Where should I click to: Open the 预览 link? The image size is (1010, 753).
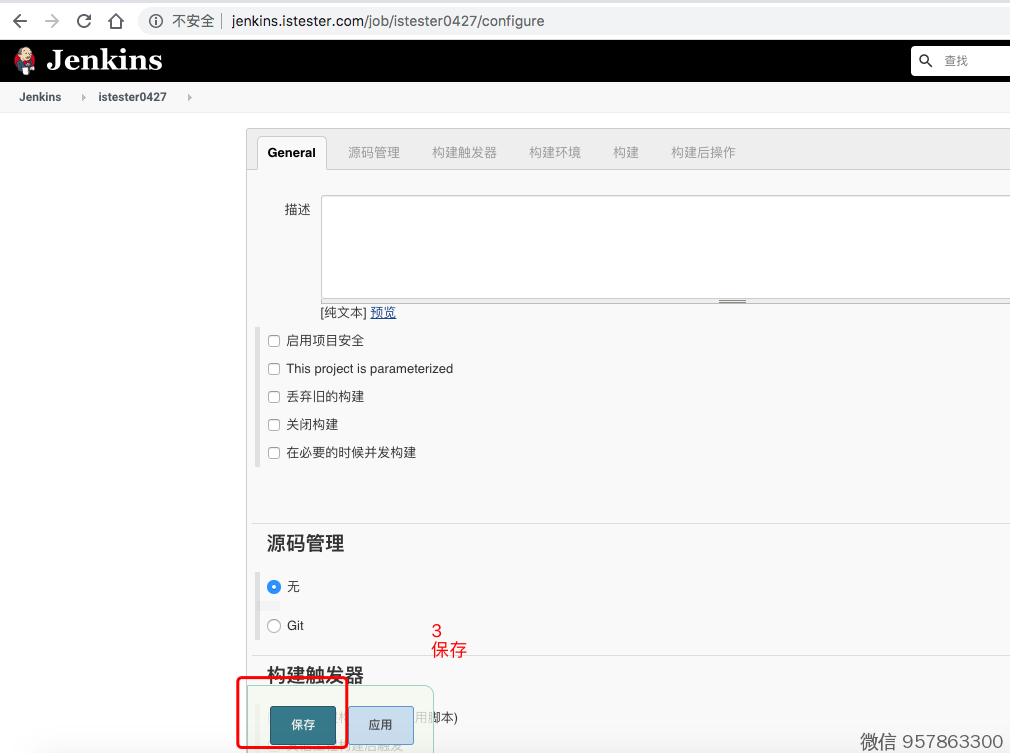(383, 313)
